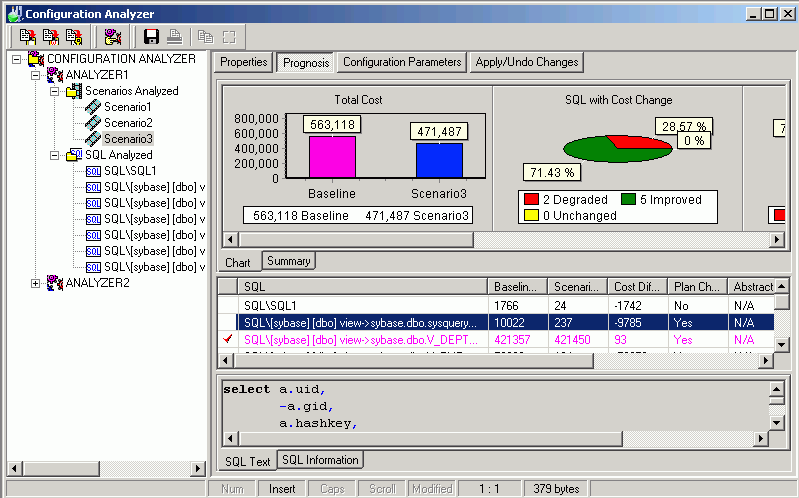This screenshot has width=799, height=498.
Task: Click the fourth toolbar icon with pink gears
Action: coord(113,37)
